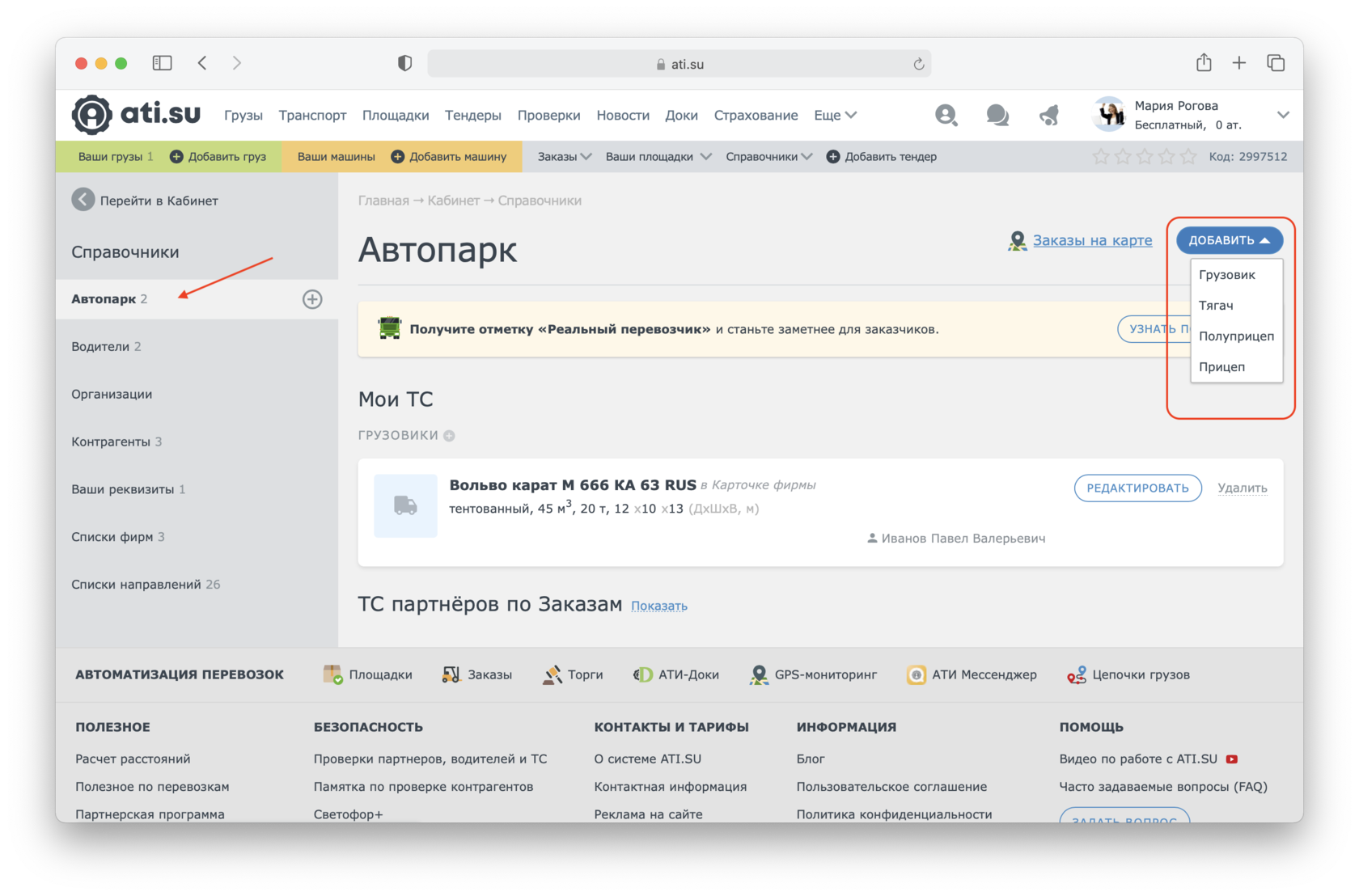This screenshot has width=1359, height=896.
Task: Open Транспорт in top navigation
Action: pyautogui.click(x=312, y=115)
